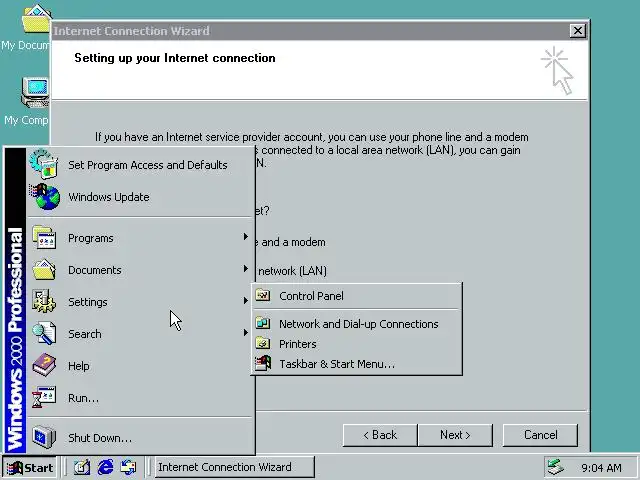This screenshot has width=640, height=480.
Task: Click the Search magnifier icon
Action: tap(44, 333)
